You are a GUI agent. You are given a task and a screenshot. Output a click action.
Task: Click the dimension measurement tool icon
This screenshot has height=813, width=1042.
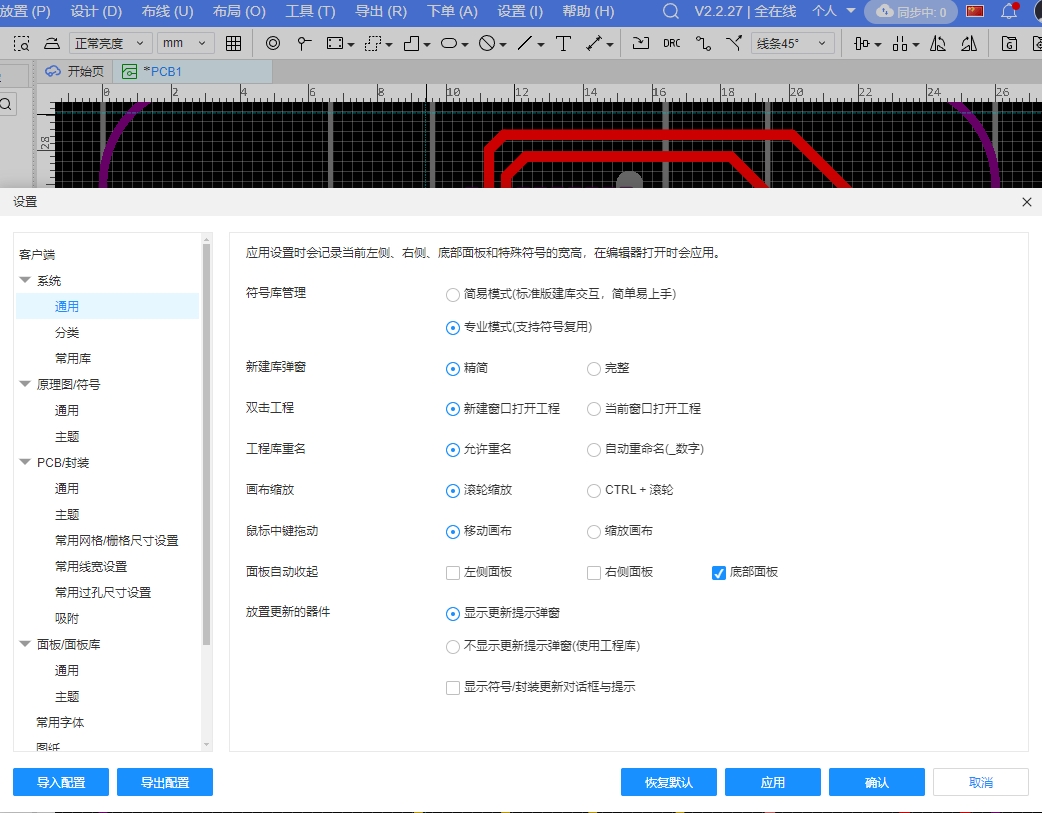pos(594,44)
